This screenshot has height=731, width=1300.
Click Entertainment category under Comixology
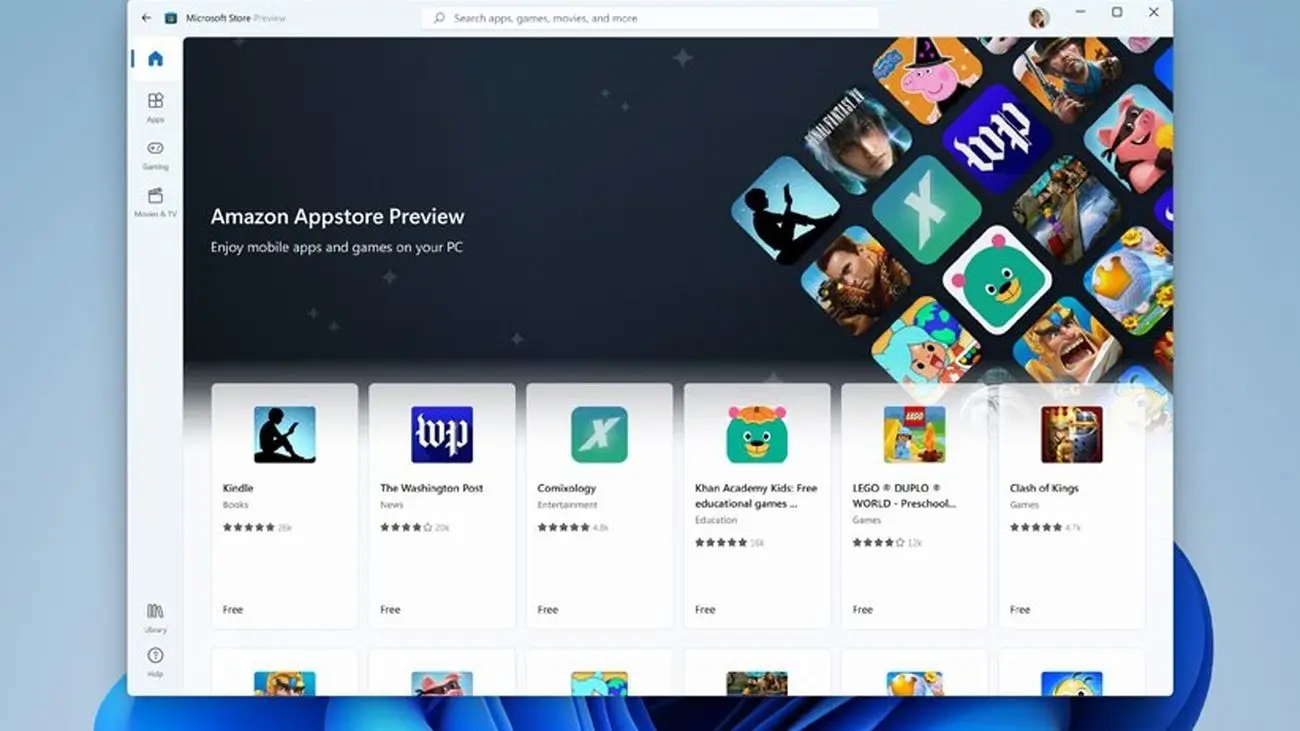pos(567,505)
